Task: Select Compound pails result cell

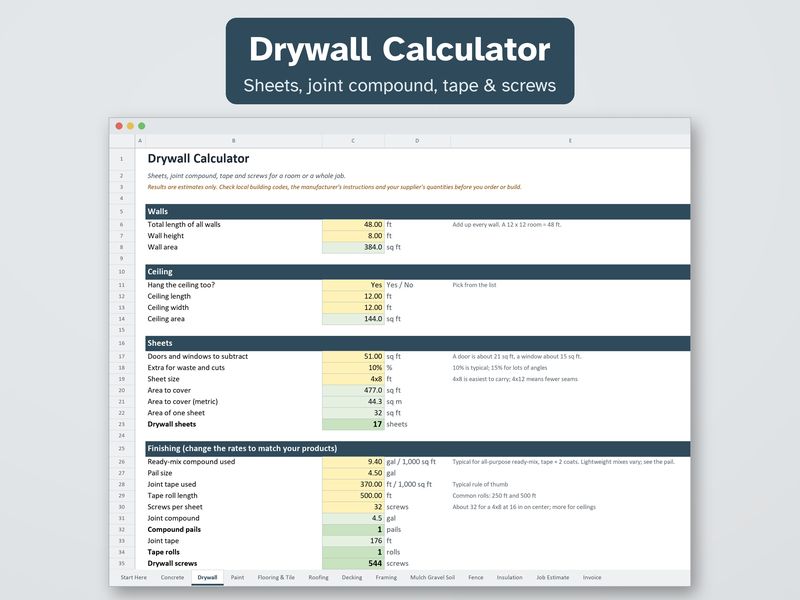Action: (353, 530)
